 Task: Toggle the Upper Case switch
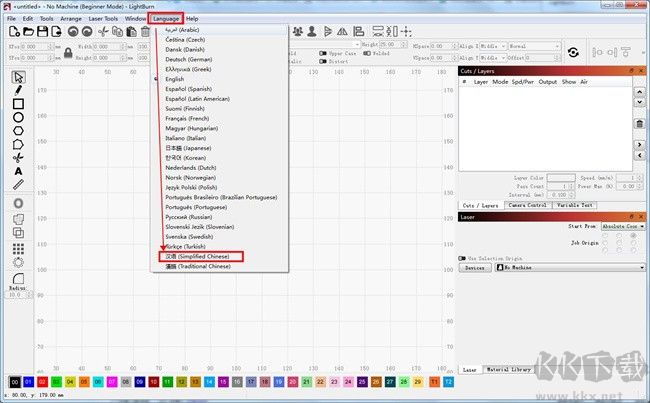(x=323, y=53)
